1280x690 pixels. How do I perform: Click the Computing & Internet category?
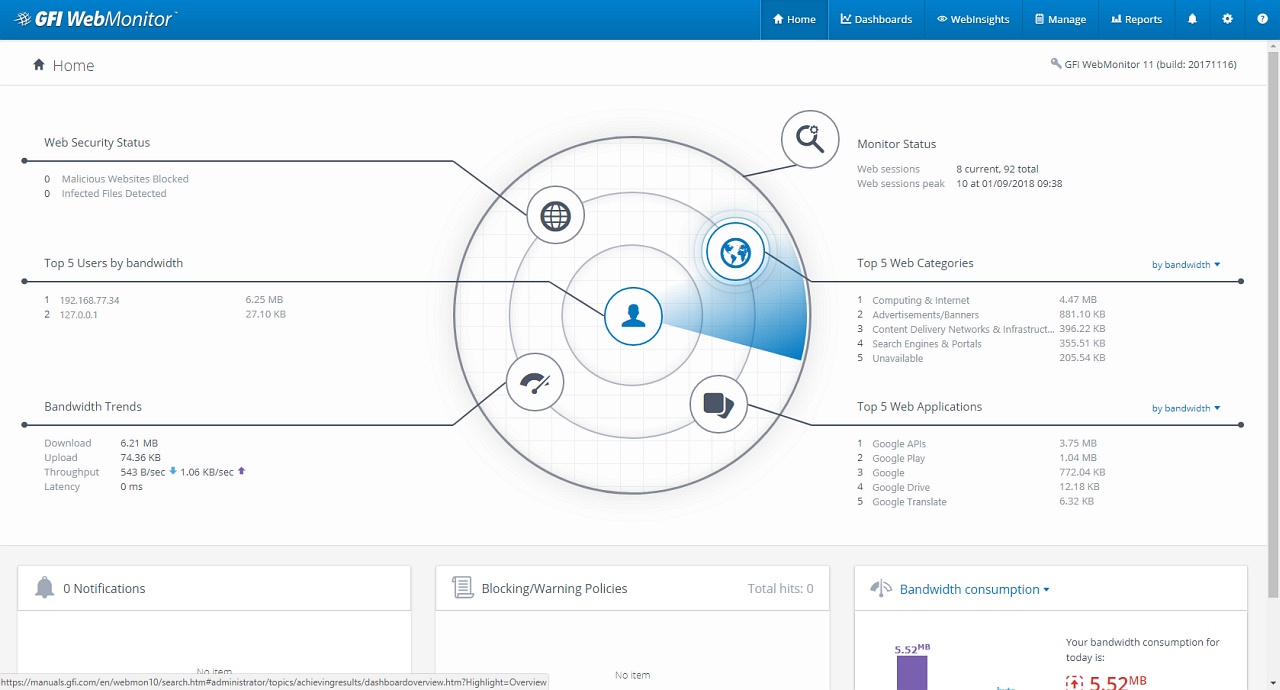click(x=921, y=300)
